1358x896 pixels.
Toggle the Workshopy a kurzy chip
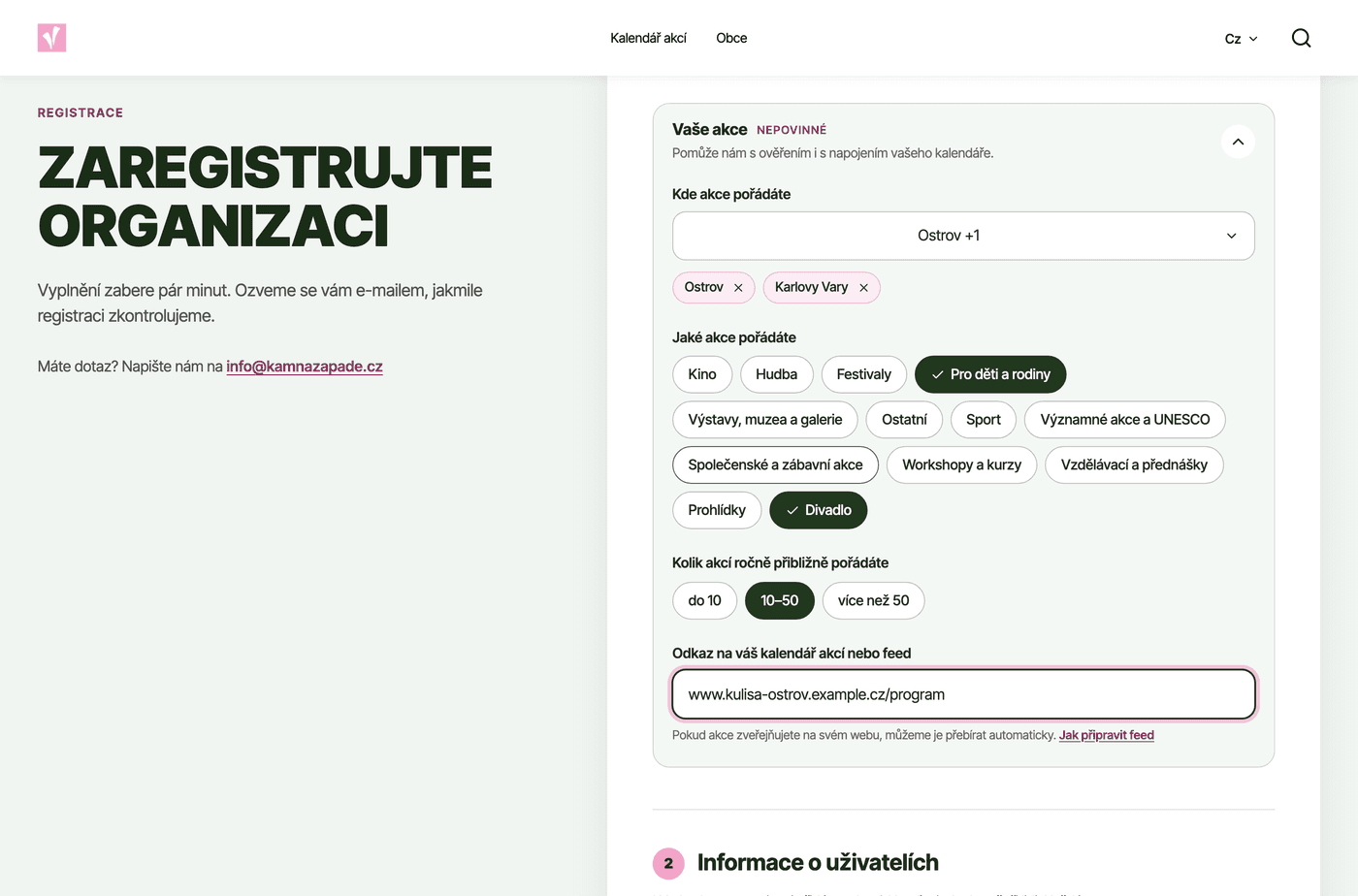click(961, 464)
